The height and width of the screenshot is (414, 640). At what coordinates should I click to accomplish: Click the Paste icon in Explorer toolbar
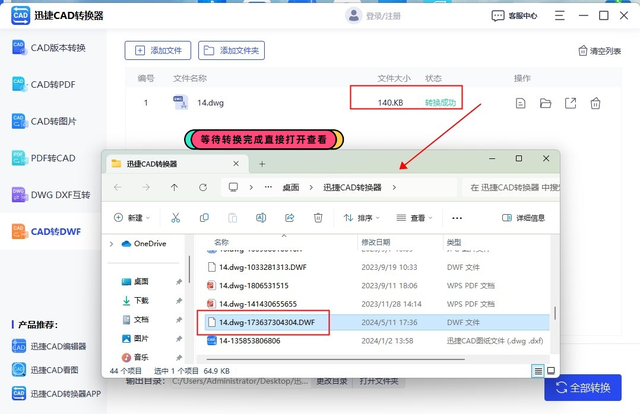click(233, 218)
